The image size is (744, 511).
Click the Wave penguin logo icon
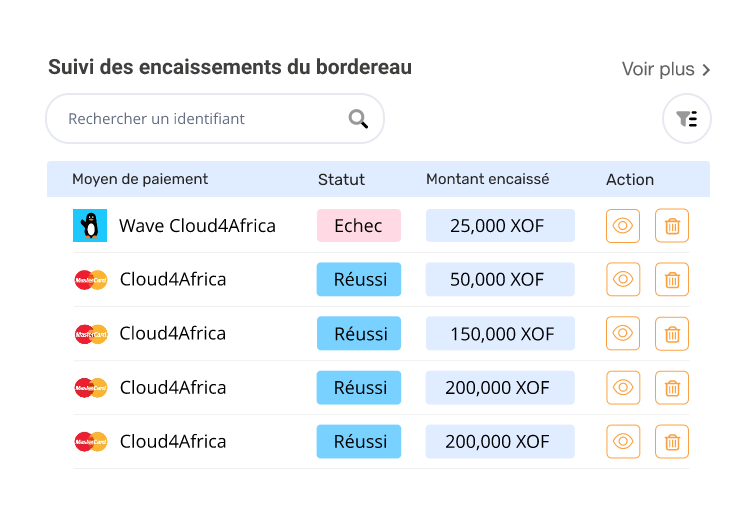pyautogui.click(x=90, y=226)
